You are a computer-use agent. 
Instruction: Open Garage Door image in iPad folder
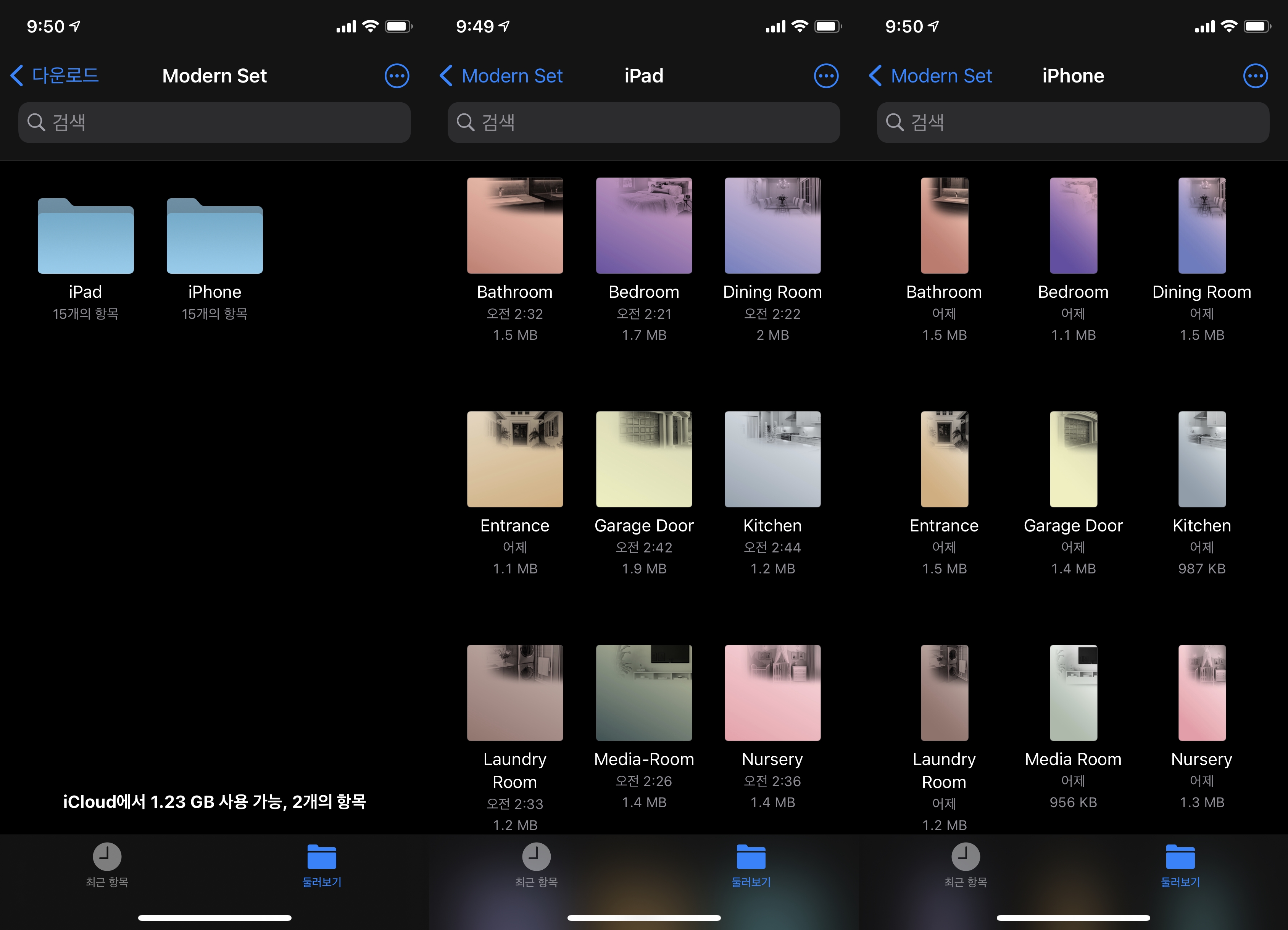pos(643,459)
